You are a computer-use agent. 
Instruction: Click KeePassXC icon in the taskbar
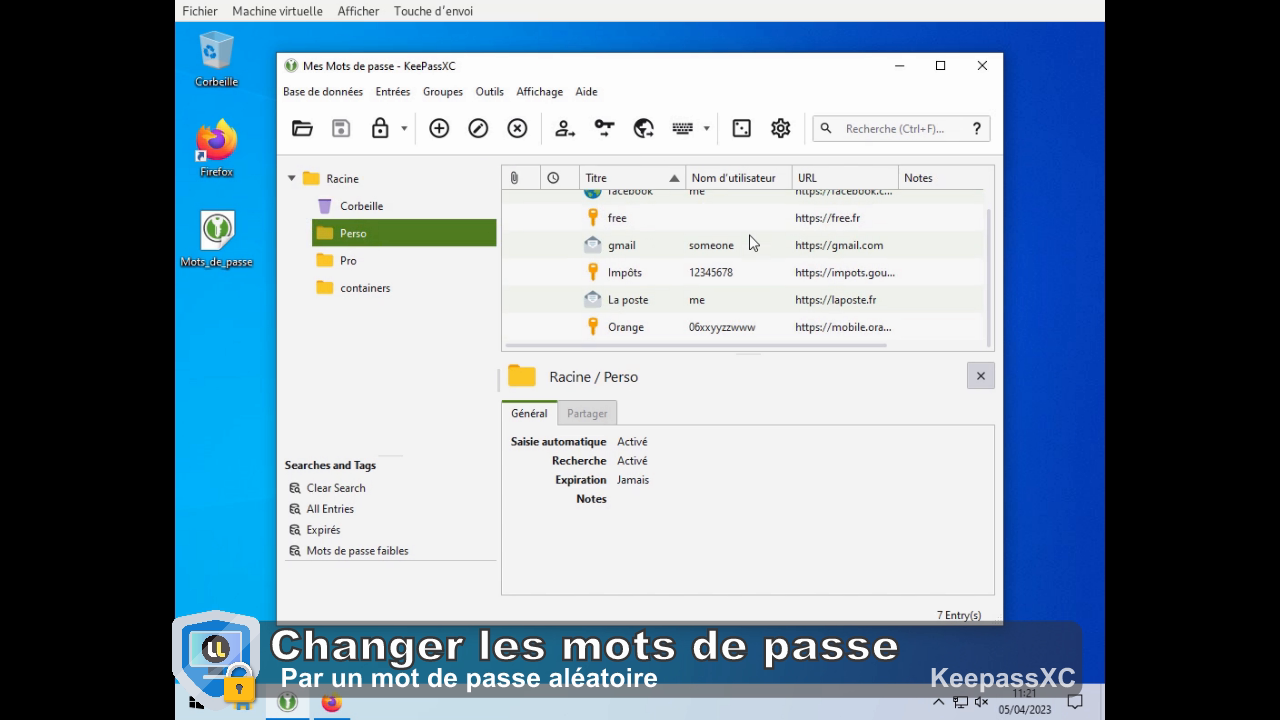(287, 703)
